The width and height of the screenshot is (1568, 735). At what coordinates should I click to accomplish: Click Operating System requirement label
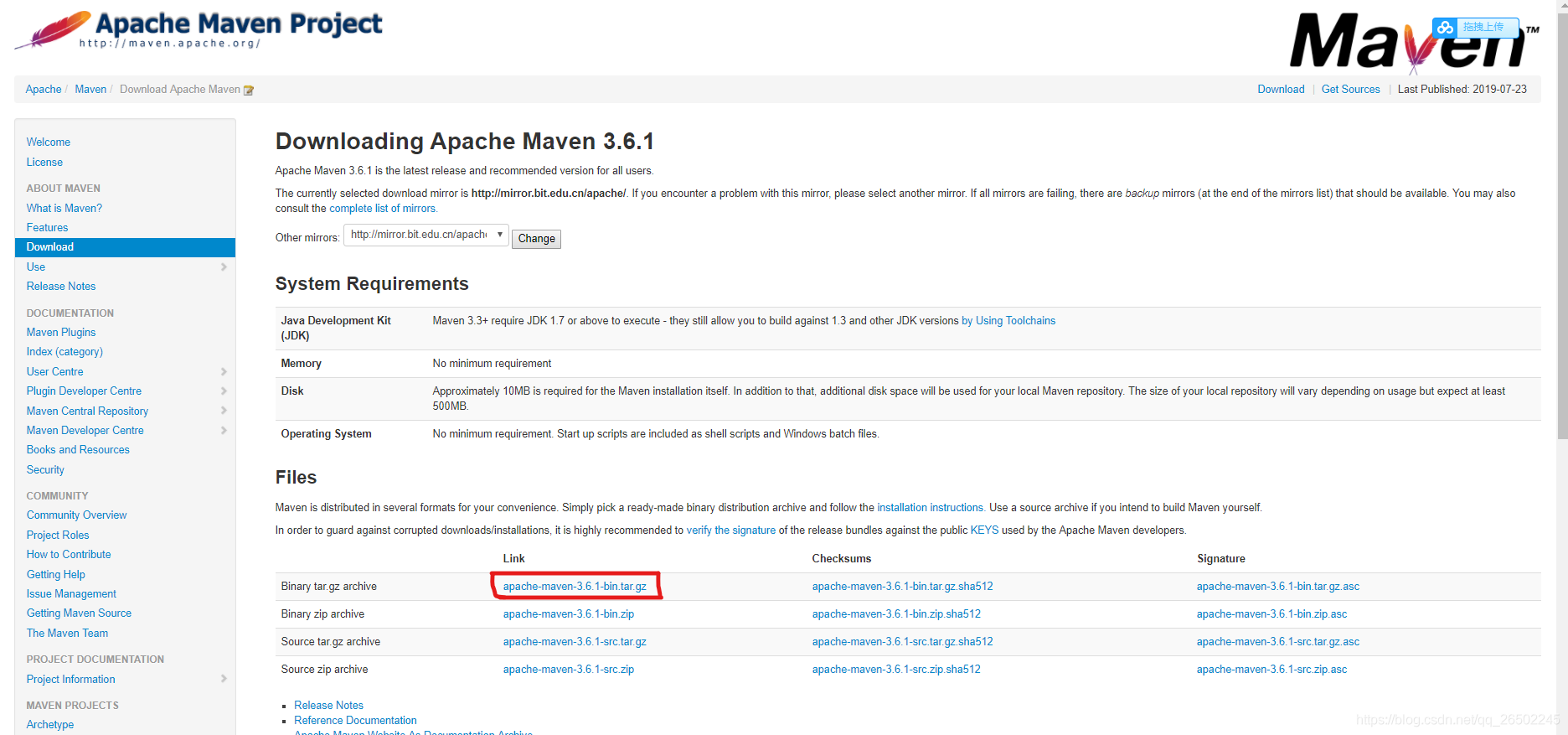tap(326, 434)
